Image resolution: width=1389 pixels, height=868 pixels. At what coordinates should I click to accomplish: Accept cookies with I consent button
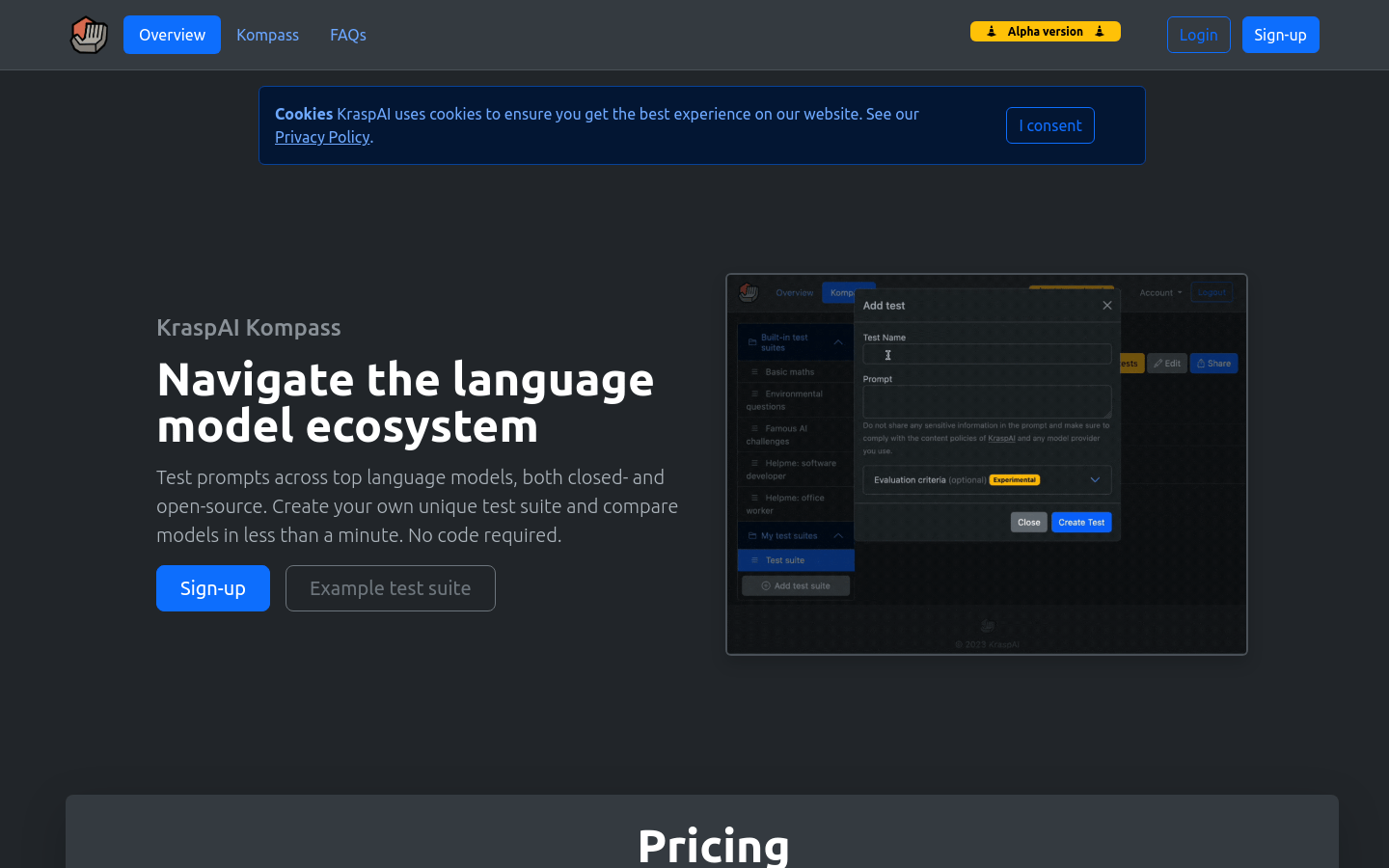(x=1050, y=125)
